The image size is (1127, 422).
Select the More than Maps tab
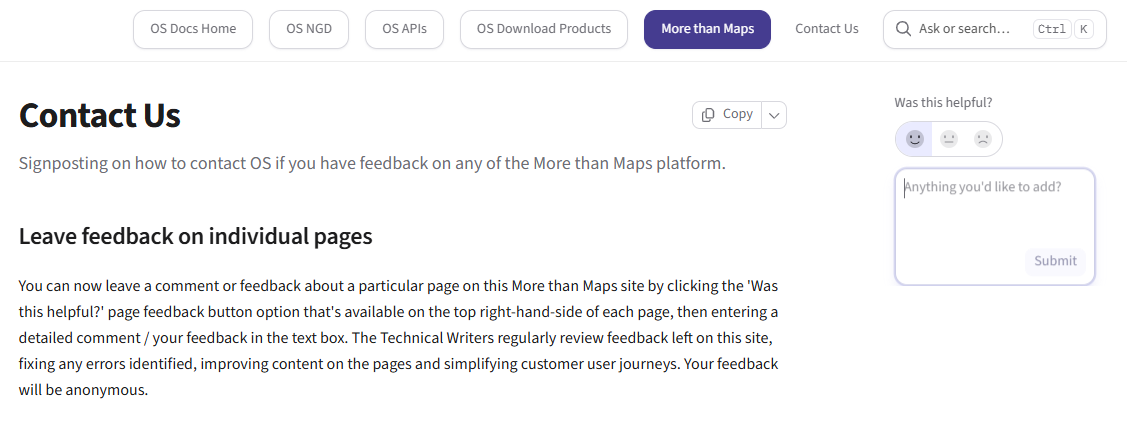[x=707, y=29]
